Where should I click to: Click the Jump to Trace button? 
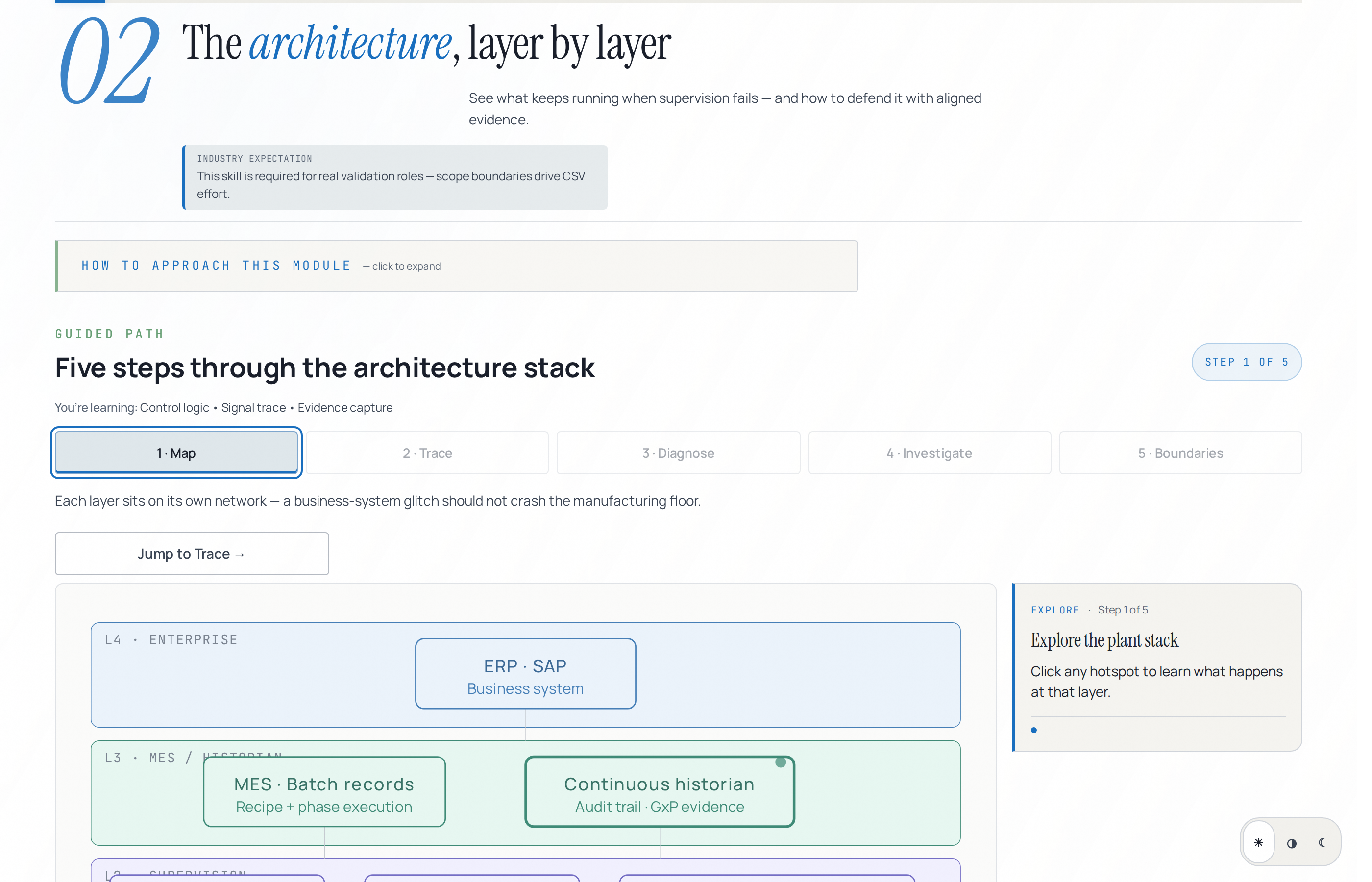point(192,554)
